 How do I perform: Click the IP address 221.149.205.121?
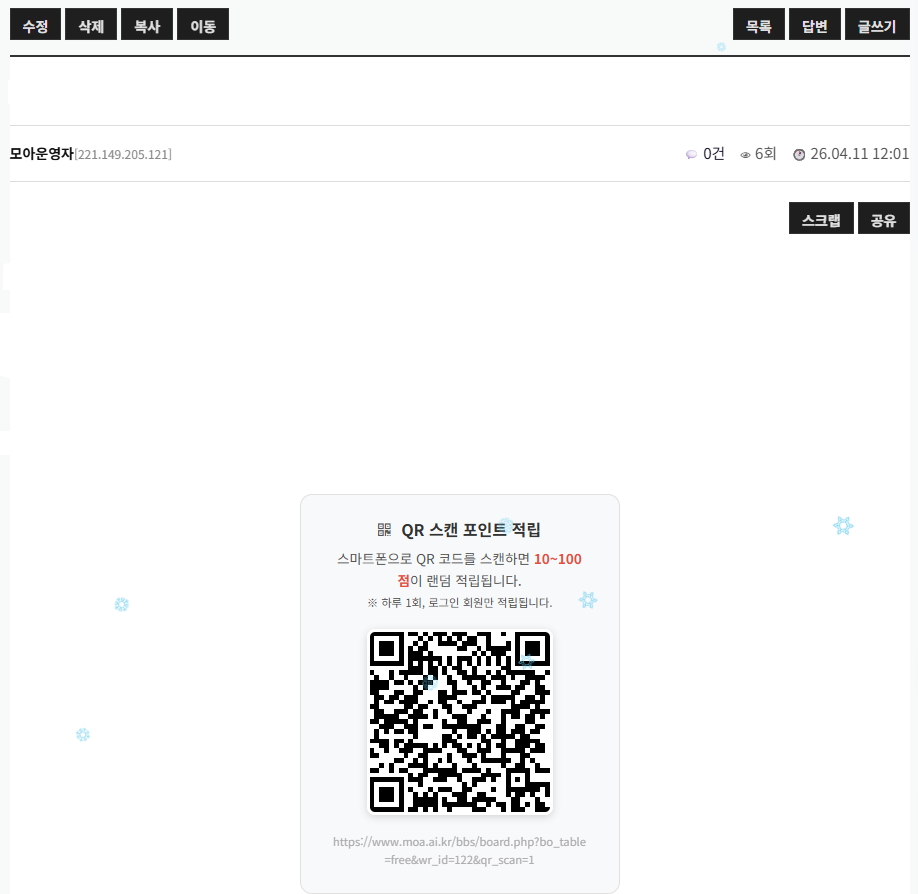pyautogui.click(x=124, y=155)
